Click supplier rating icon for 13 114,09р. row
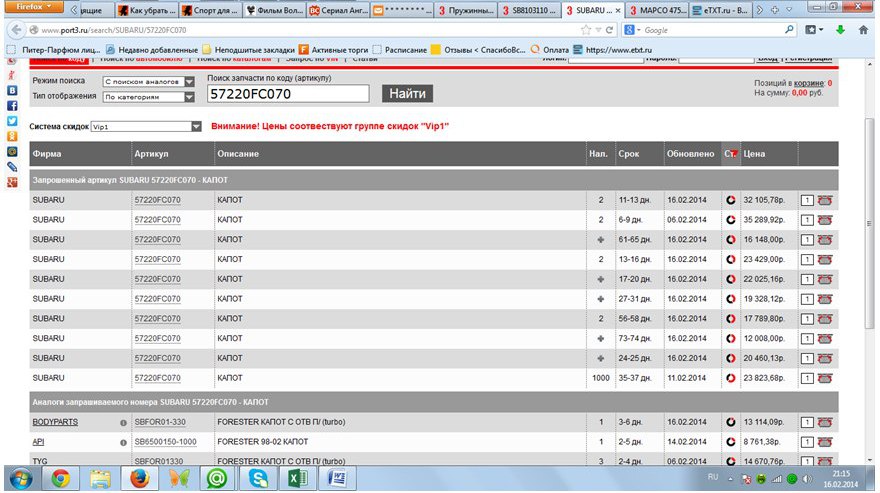The height and width of the screenshot is (493, 880). pos(730,422)
